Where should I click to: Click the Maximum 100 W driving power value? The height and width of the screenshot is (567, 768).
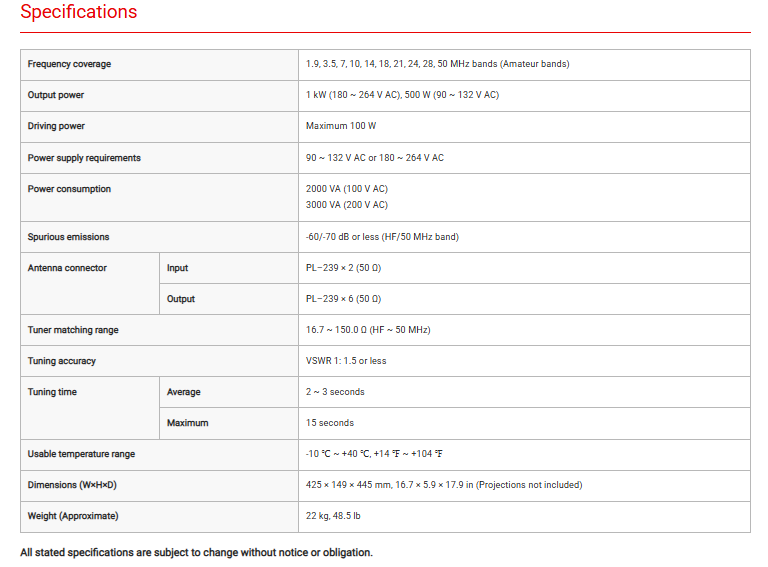tap(341, 126)
